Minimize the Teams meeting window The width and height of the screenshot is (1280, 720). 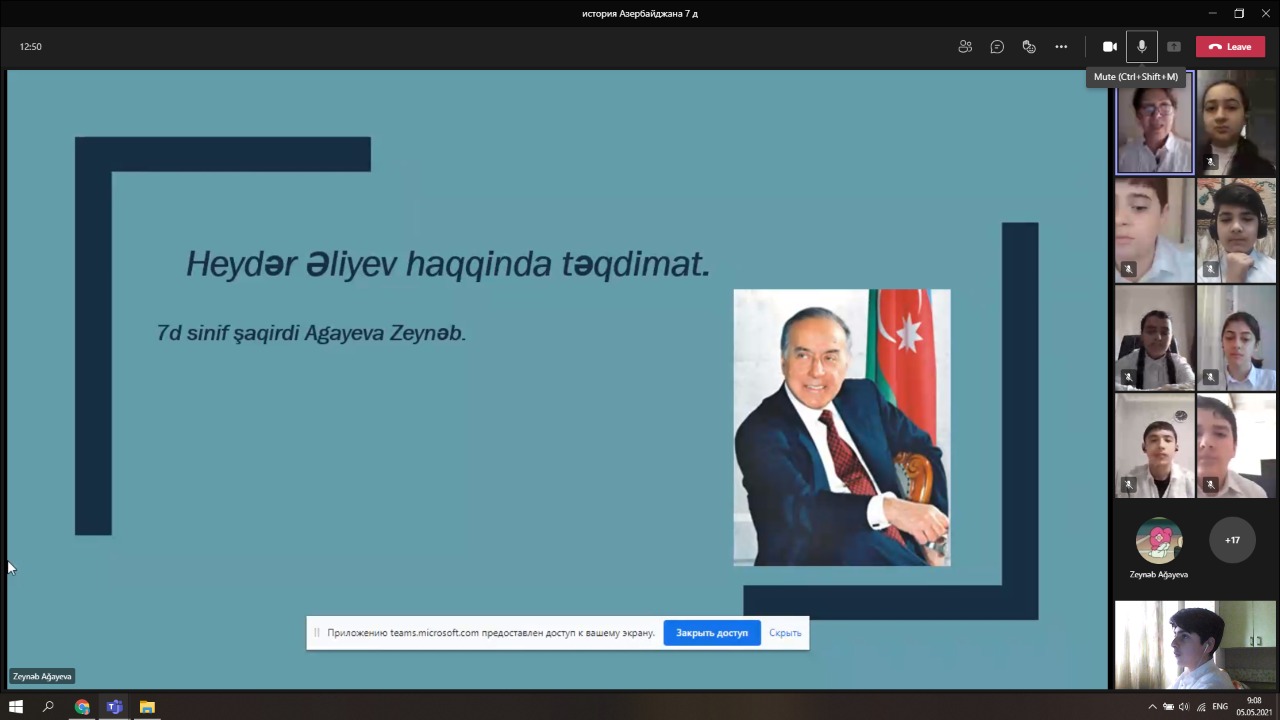(1213, 13)
